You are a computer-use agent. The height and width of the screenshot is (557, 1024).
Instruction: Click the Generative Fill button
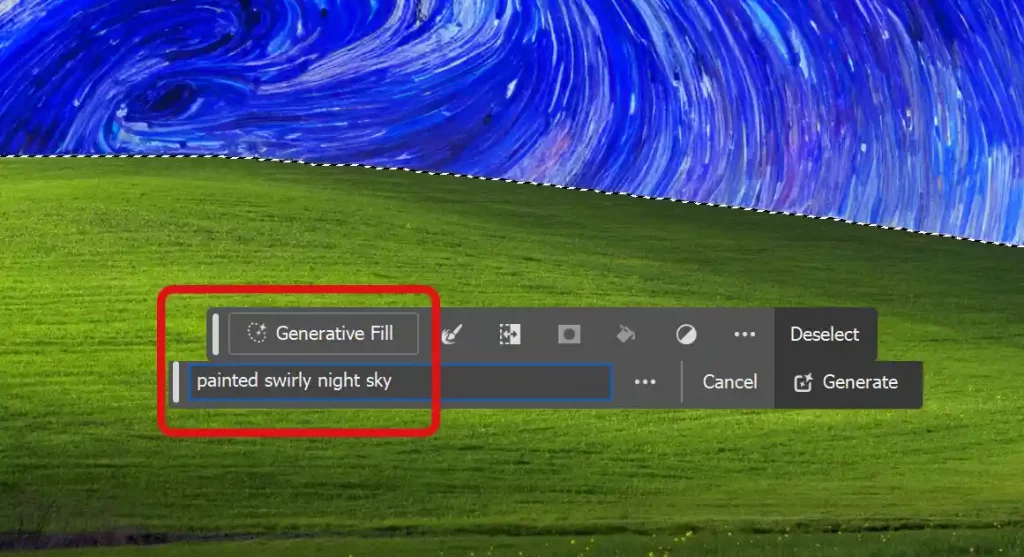tap(323, 334)
